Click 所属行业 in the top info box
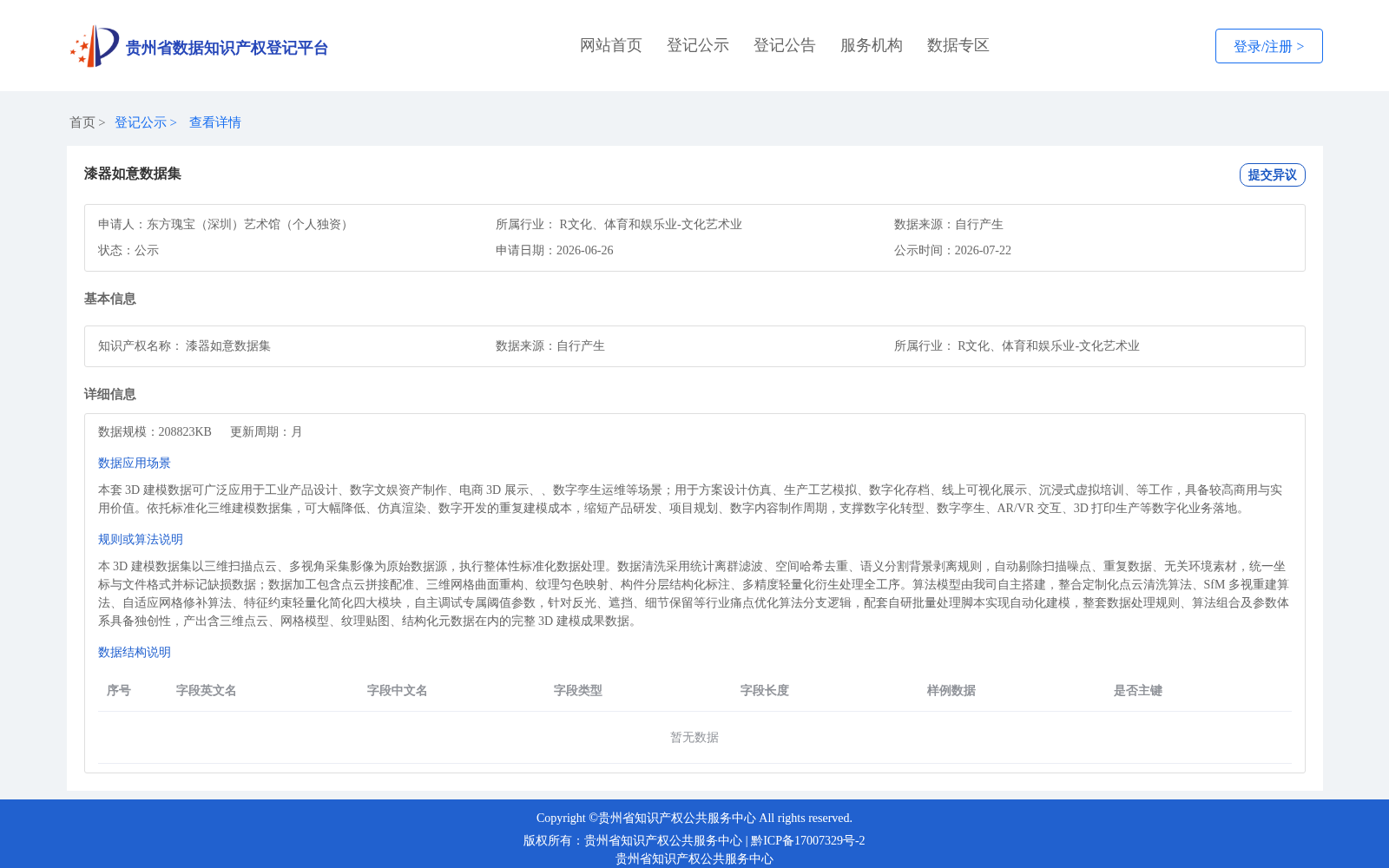Viewport: 1389px width, 868px height. pyautogui.click(x=619, y=224)
